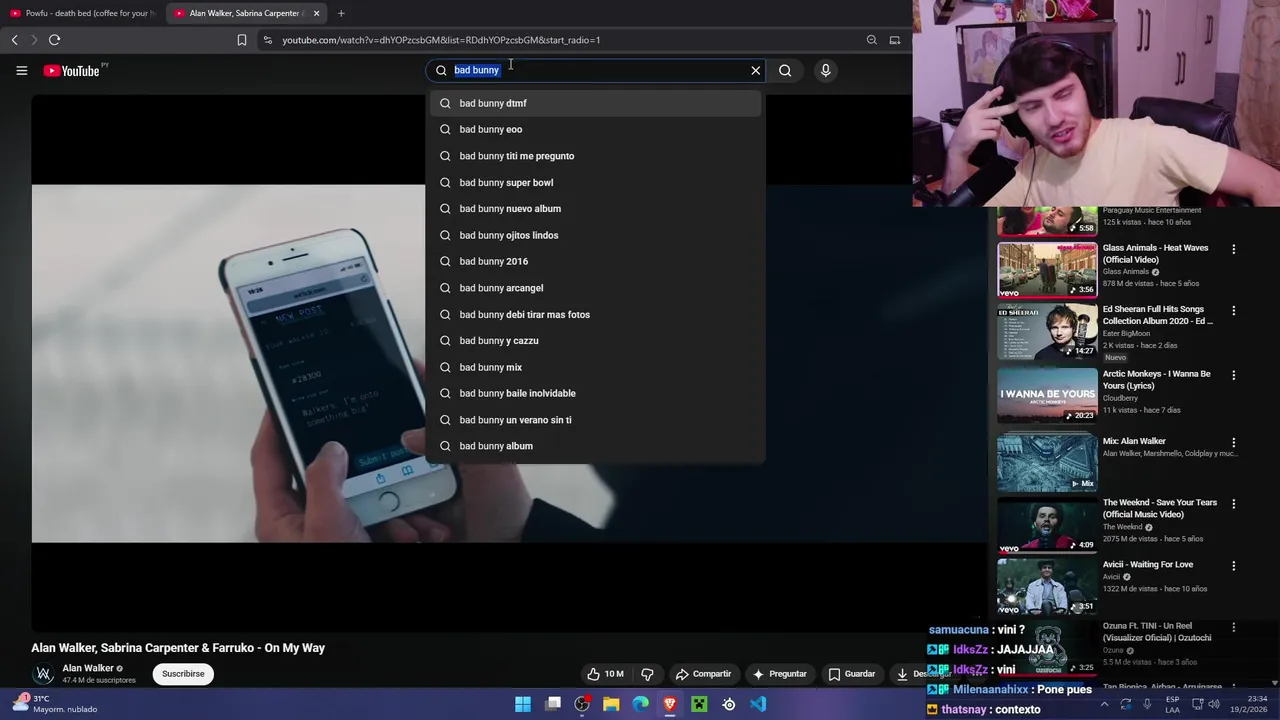Open Avicii Waiting For Love thumbnail
The height and width of the screenshot is (720, 1280).
(1047, 585)
